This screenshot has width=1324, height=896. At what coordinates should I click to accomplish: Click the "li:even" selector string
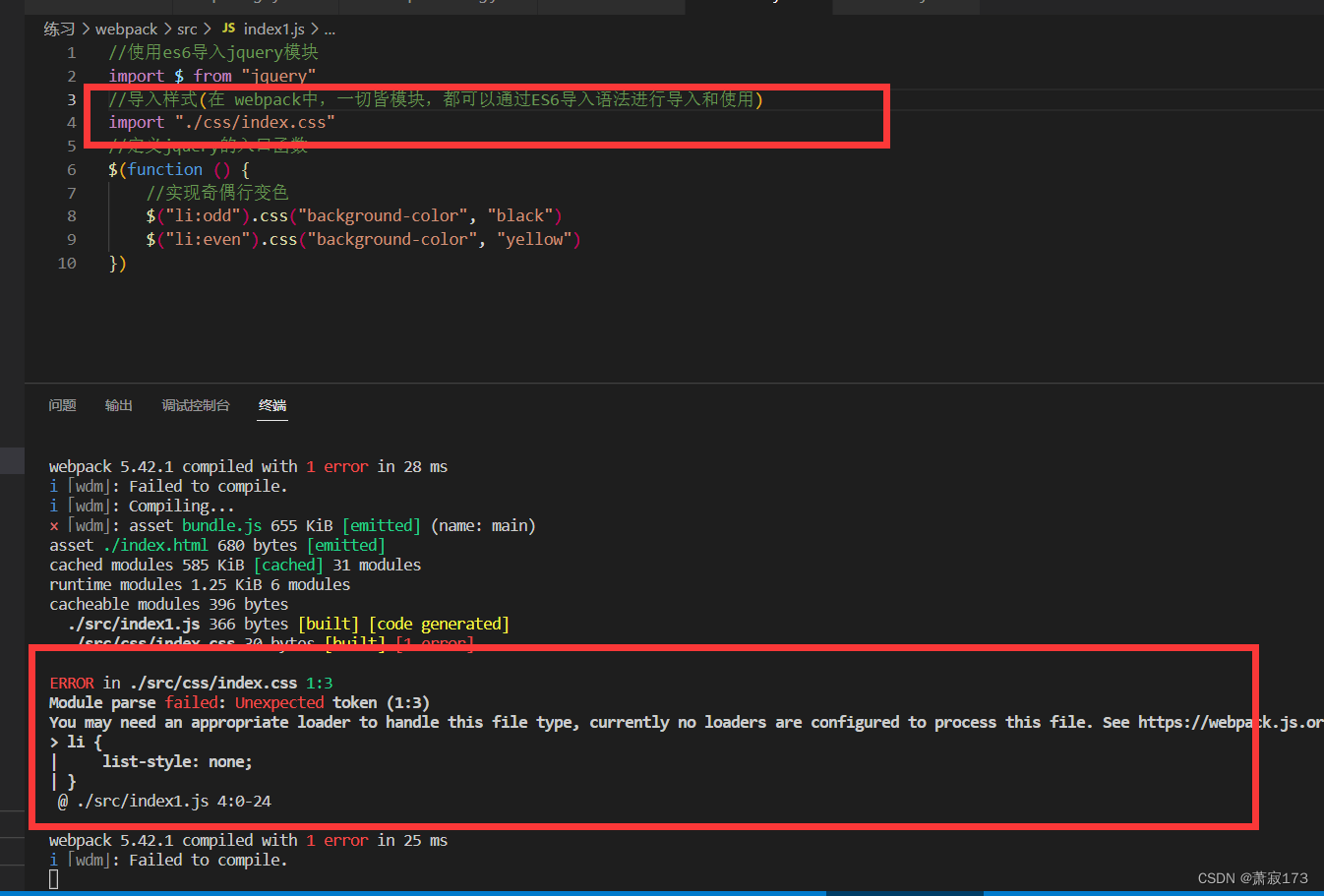[210, 239]
